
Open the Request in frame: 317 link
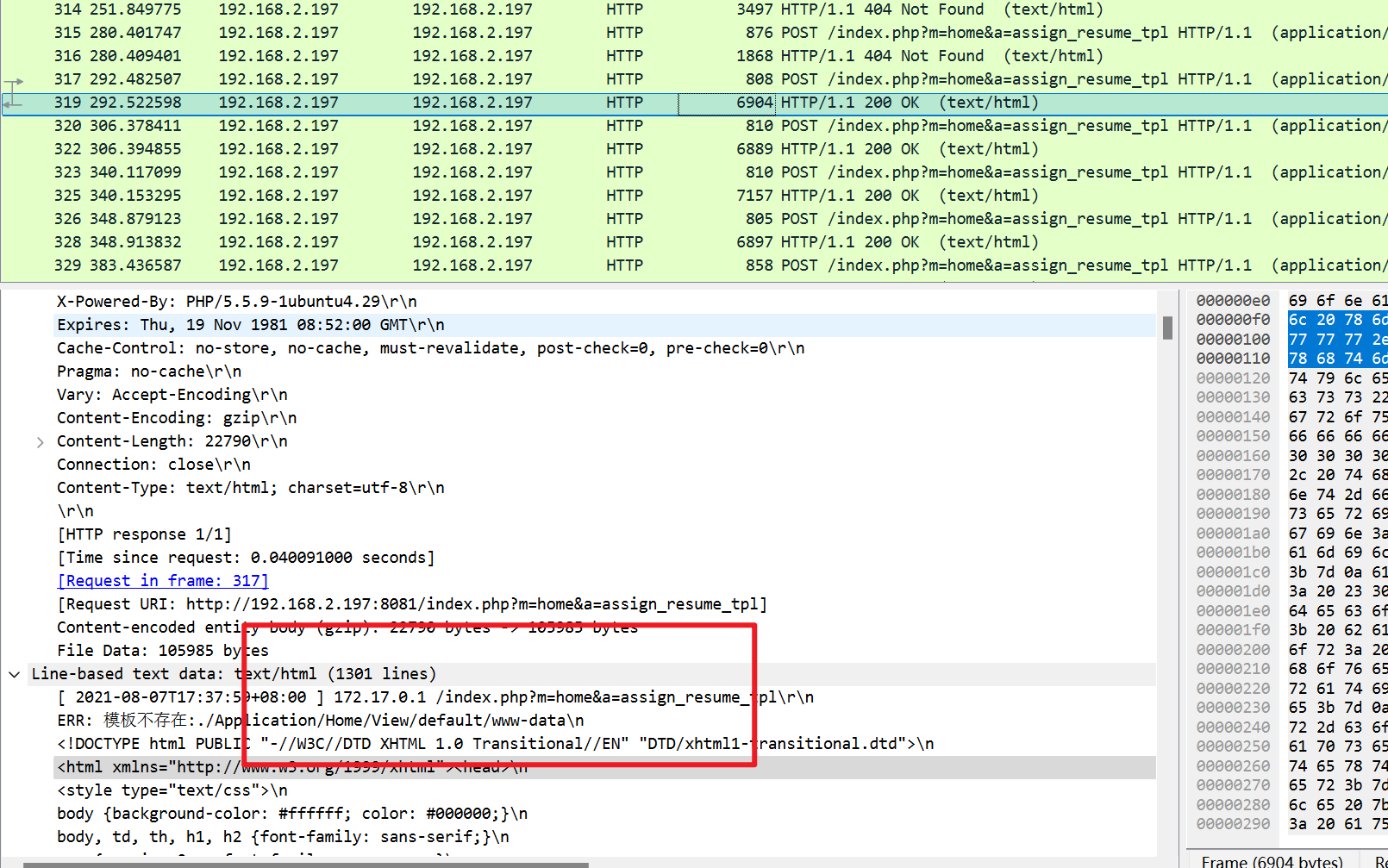point(163,581)
